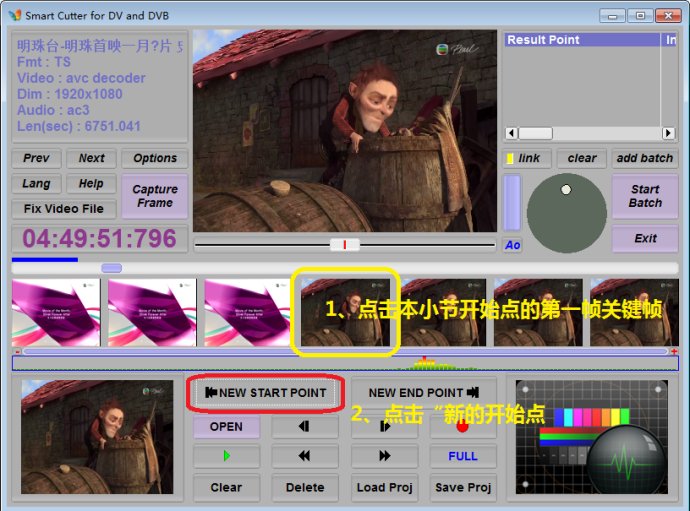Click the right arrow of the Result Point scrollbar
This screenshot has height=511, width=690.
pos(668,133)
